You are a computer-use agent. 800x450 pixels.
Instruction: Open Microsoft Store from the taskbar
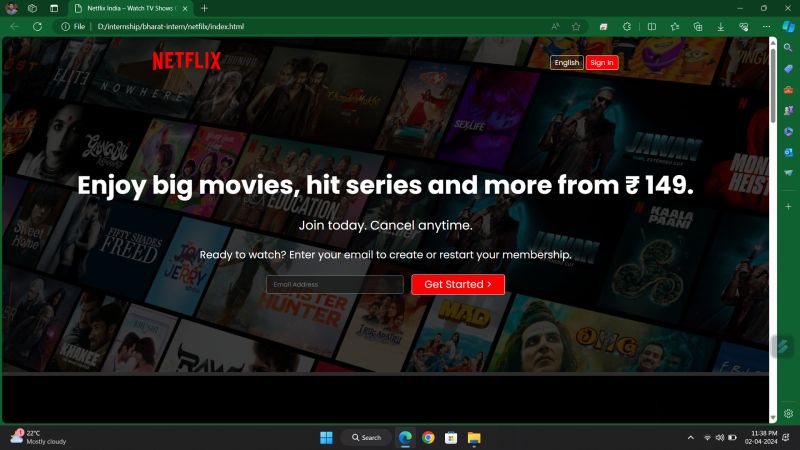pos(451,438)
